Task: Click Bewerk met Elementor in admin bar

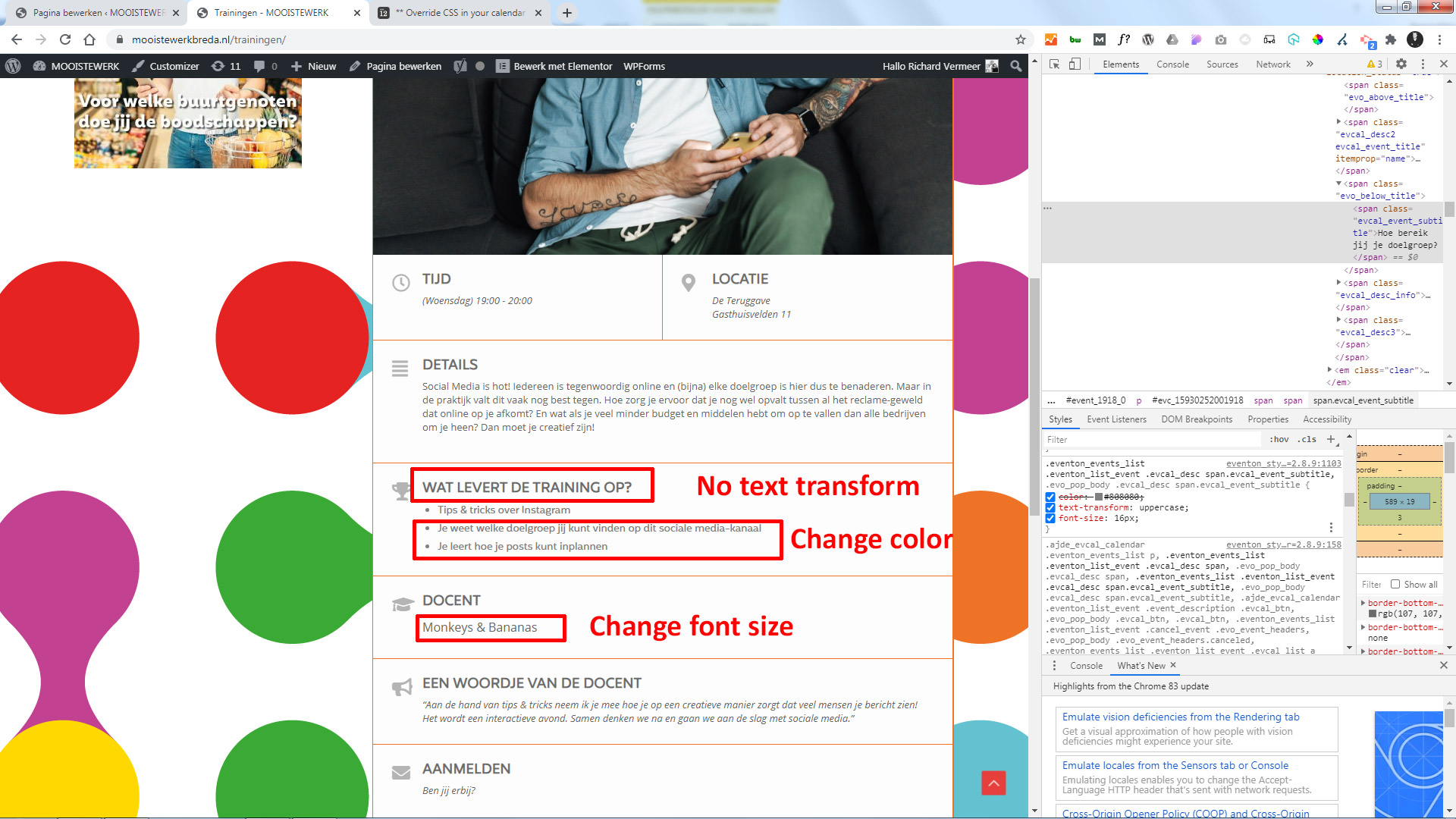Action: 562,66
